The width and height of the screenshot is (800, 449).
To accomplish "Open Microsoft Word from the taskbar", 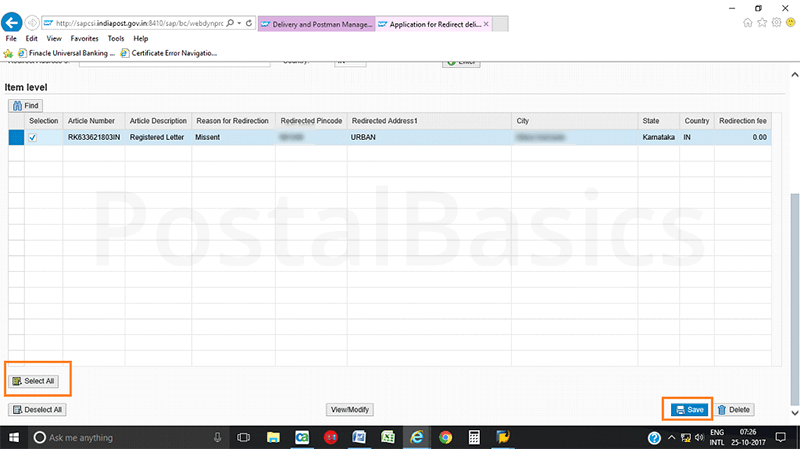I will tap(358, 438).
